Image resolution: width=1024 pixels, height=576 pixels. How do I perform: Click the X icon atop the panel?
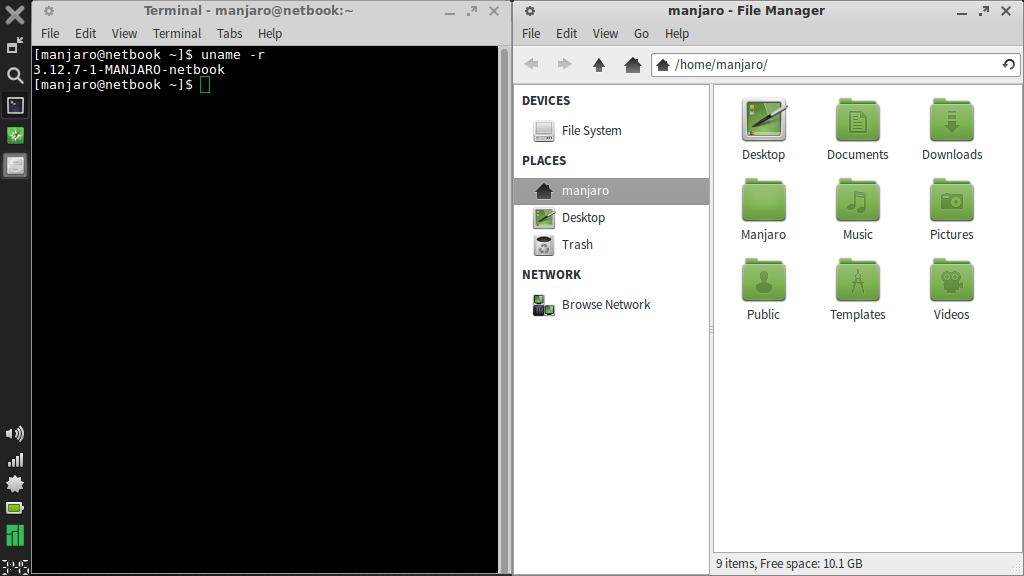14,14
